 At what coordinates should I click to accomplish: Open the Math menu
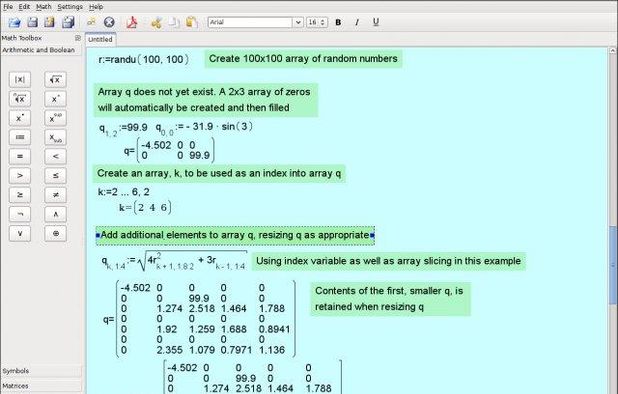(x=43, y=7)
